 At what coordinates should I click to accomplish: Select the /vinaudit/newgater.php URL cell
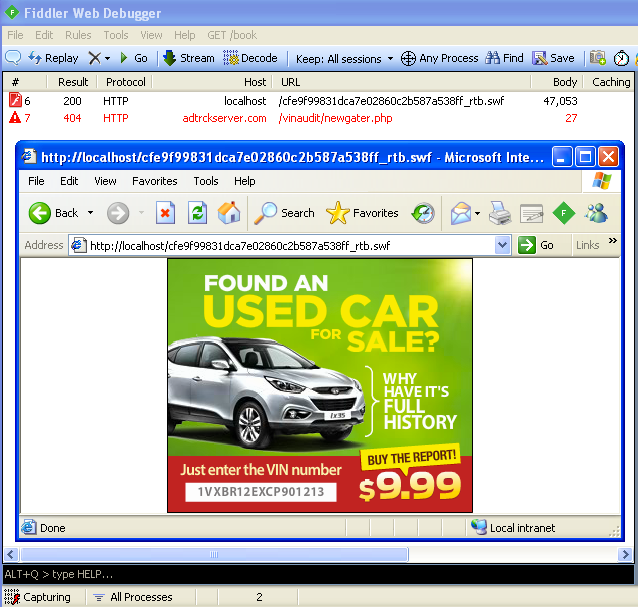[x=335, y=118]
